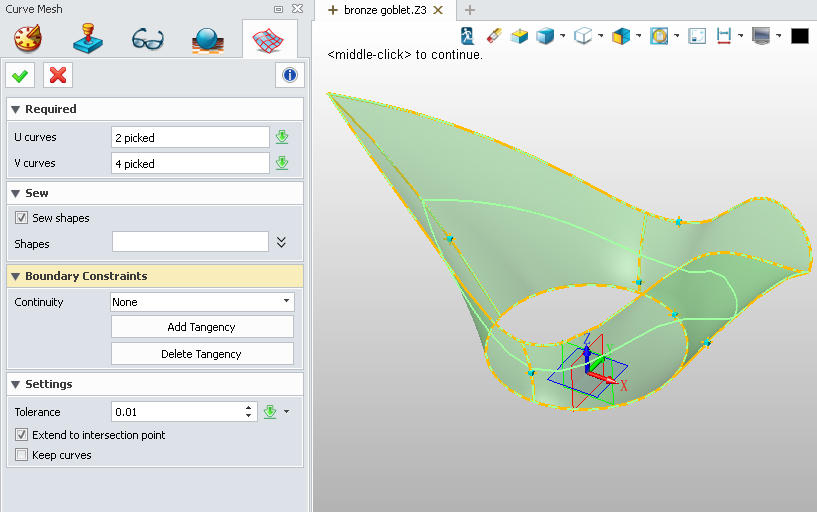
Task: Click the zoom magnifier toolbar icon
Action: 659,36
